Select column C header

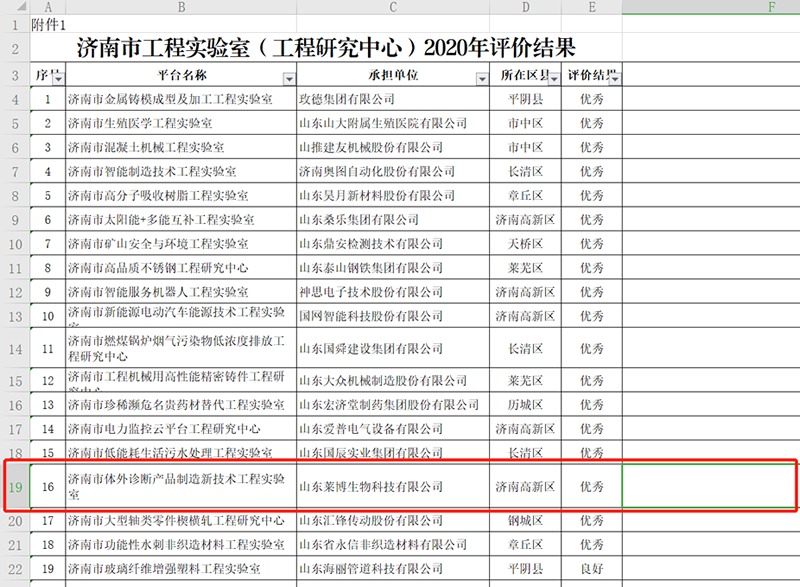[x=393, y=7]
